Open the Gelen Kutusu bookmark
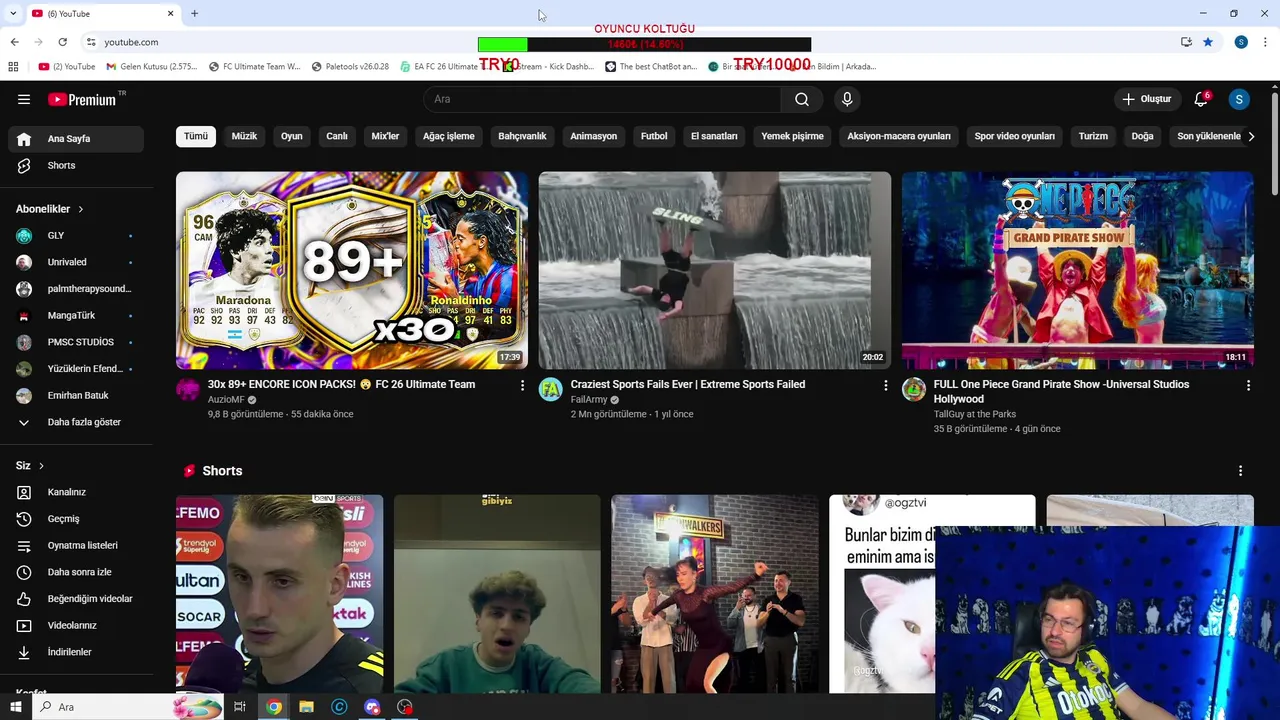The height and width of the screenshot is (720, 1280). pyautogui.click(x=152, y=67)
